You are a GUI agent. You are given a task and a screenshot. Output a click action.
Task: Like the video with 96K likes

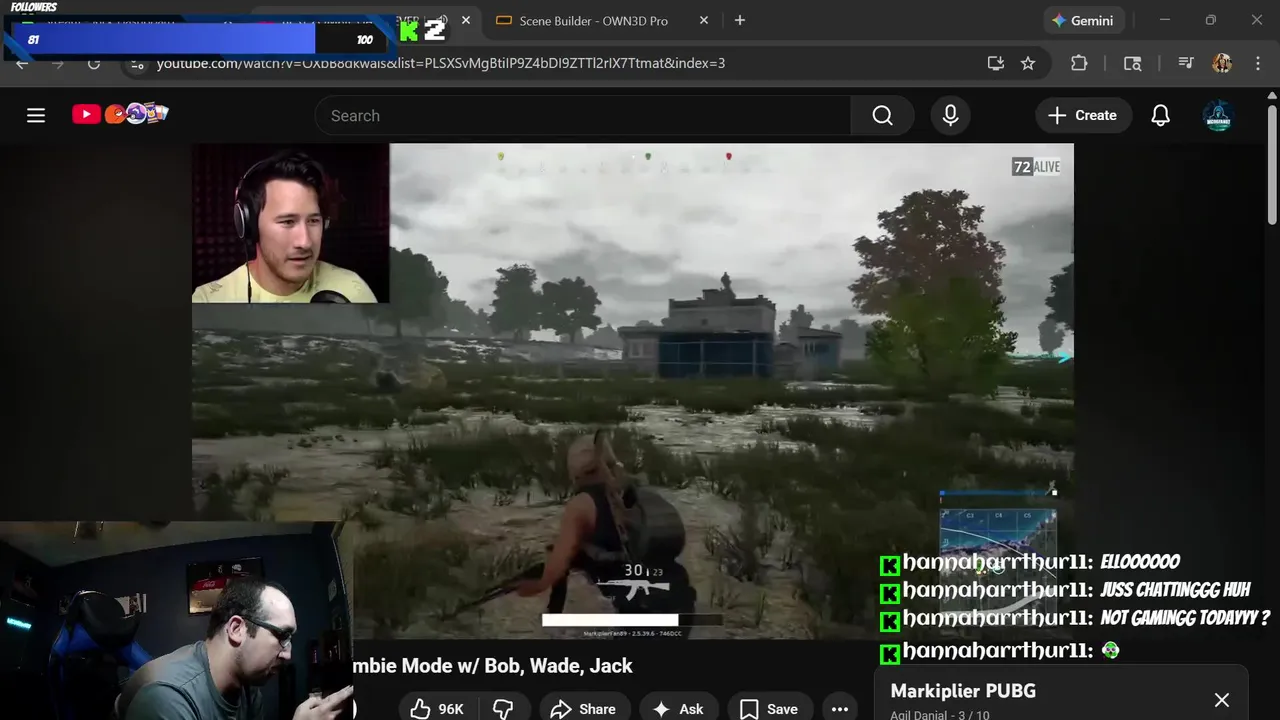click(438, 709)
